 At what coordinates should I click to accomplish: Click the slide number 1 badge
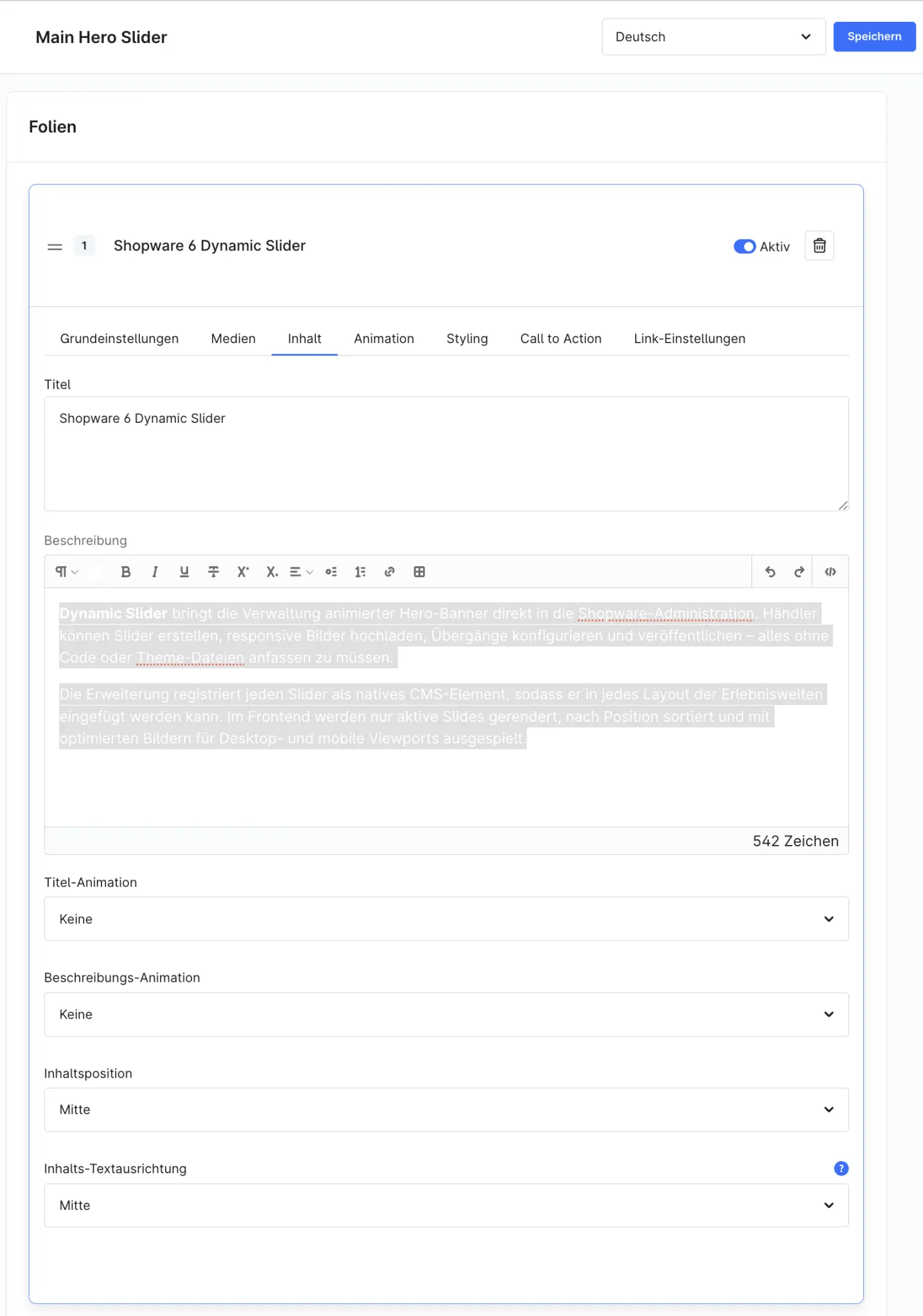pyautogui.click(x=84, y=245)
